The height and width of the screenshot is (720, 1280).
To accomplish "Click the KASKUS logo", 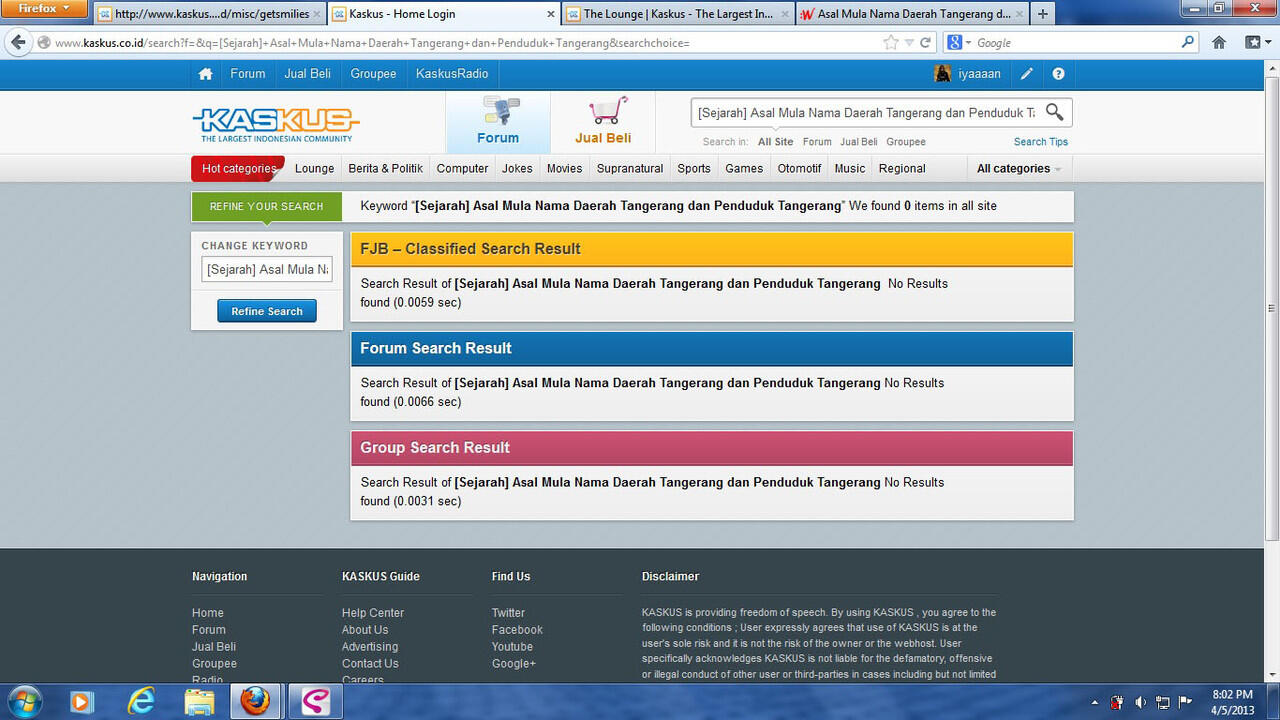I will click(x=276, y=125).
